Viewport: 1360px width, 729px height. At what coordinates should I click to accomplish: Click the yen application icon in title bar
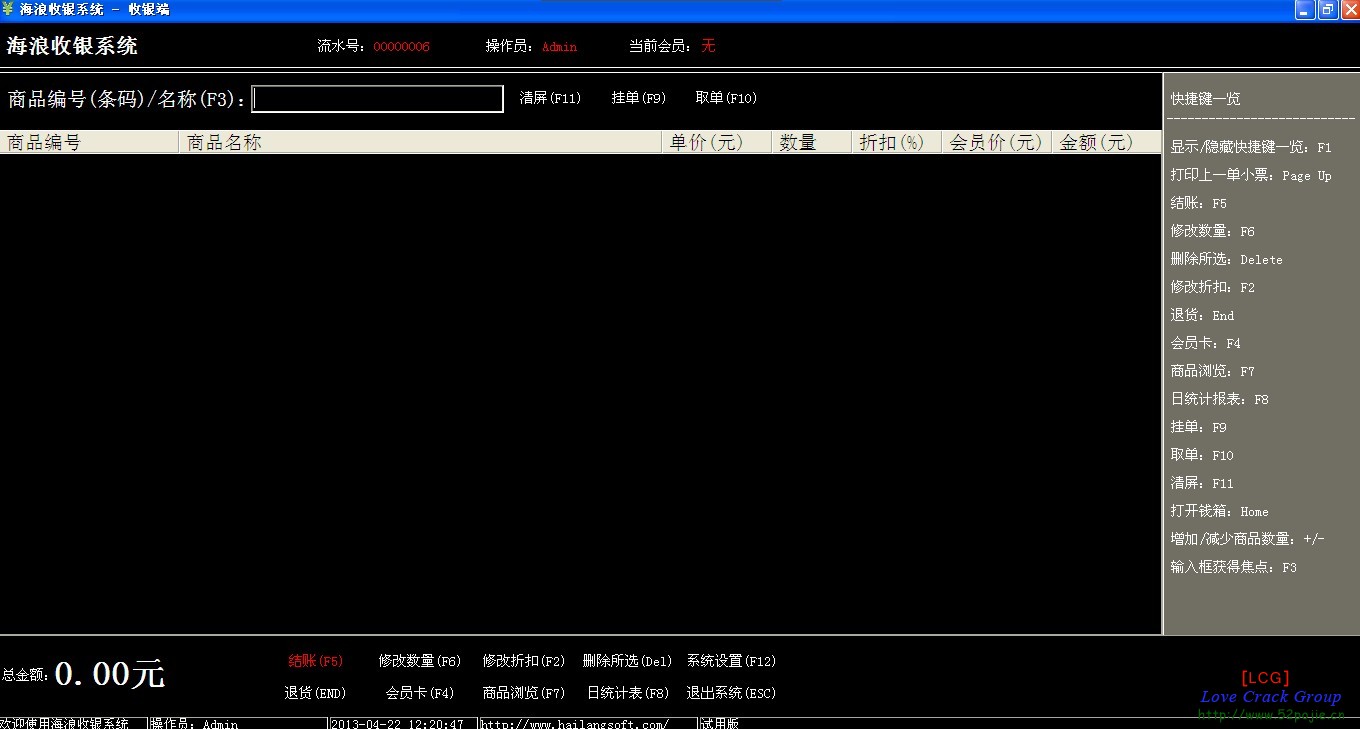point(8,9)
